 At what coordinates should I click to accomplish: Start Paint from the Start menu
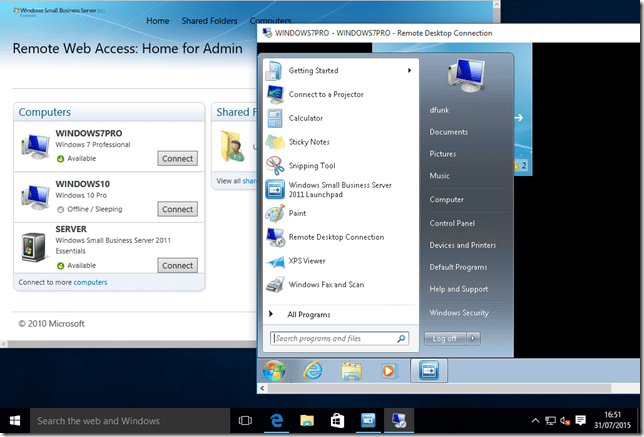point(297,213)
